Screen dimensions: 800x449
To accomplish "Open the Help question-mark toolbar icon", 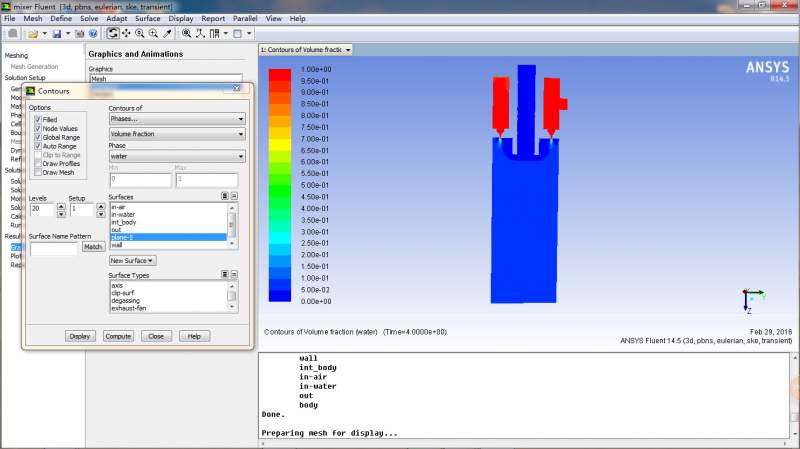I will click(93, 34).
